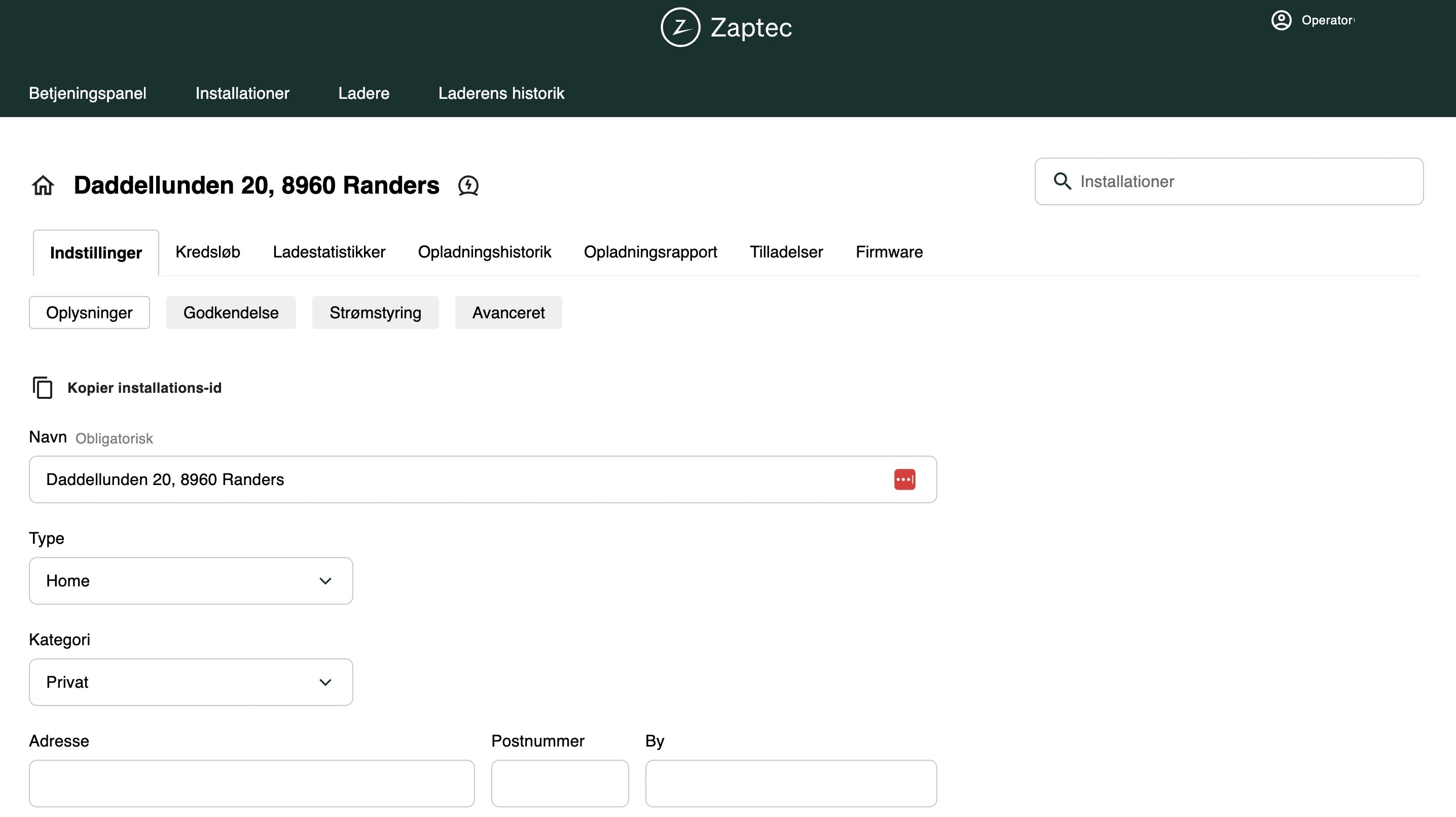Image resolution: width=1456 pixels, height=817 pixels.
Task: Click the Kopier installations-id link
Action: coord(144,388)
